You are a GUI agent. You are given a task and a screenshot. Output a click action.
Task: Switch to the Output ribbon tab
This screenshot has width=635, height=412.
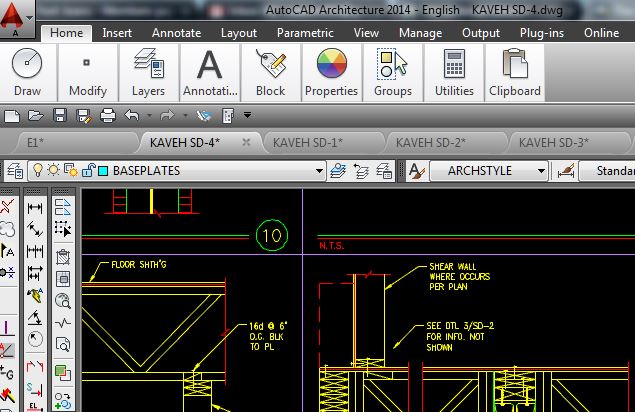(x=481, y=33)
